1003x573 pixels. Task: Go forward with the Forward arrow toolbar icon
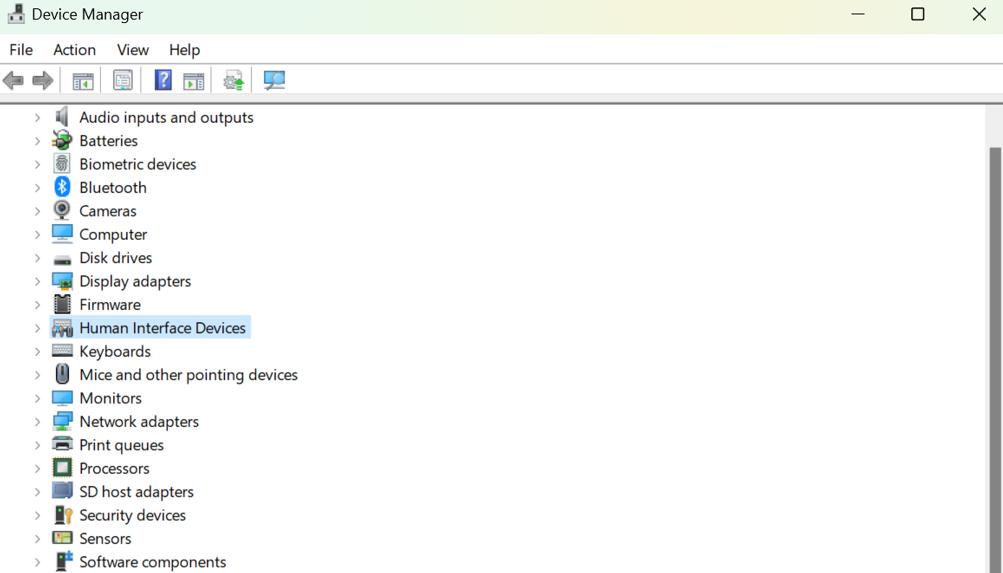43,81
